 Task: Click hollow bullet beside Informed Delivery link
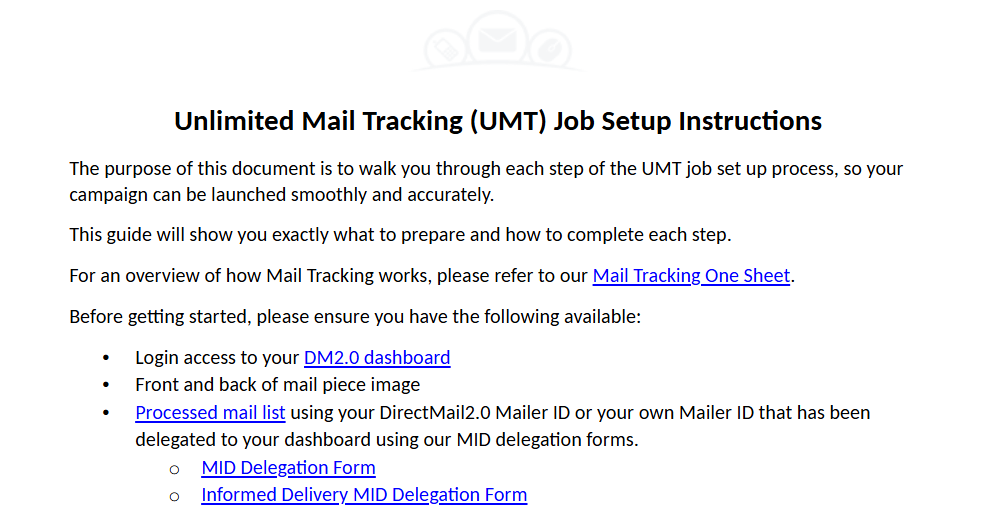point(175,497)
